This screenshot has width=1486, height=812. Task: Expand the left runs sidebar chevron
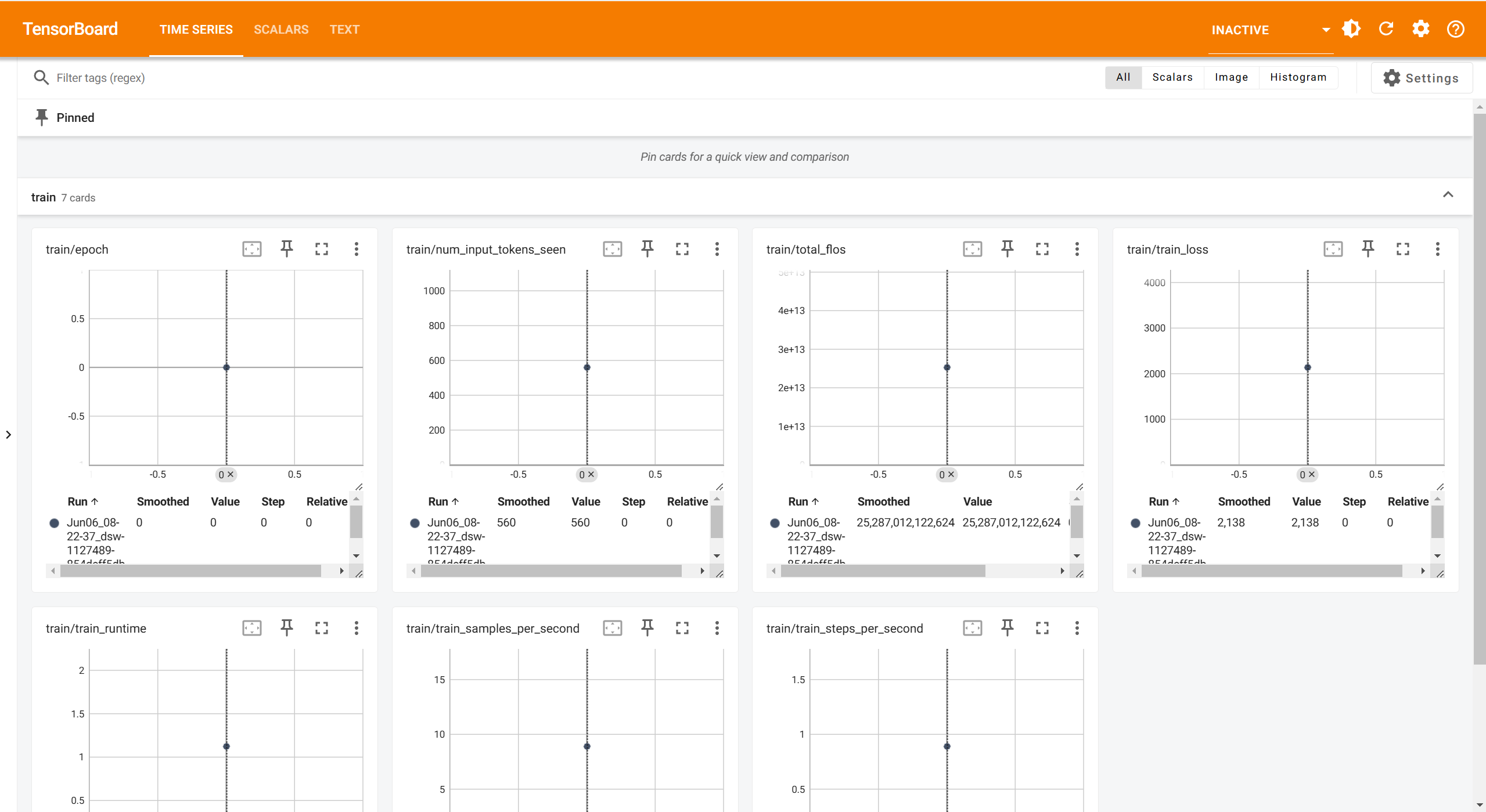pos(8,435)
